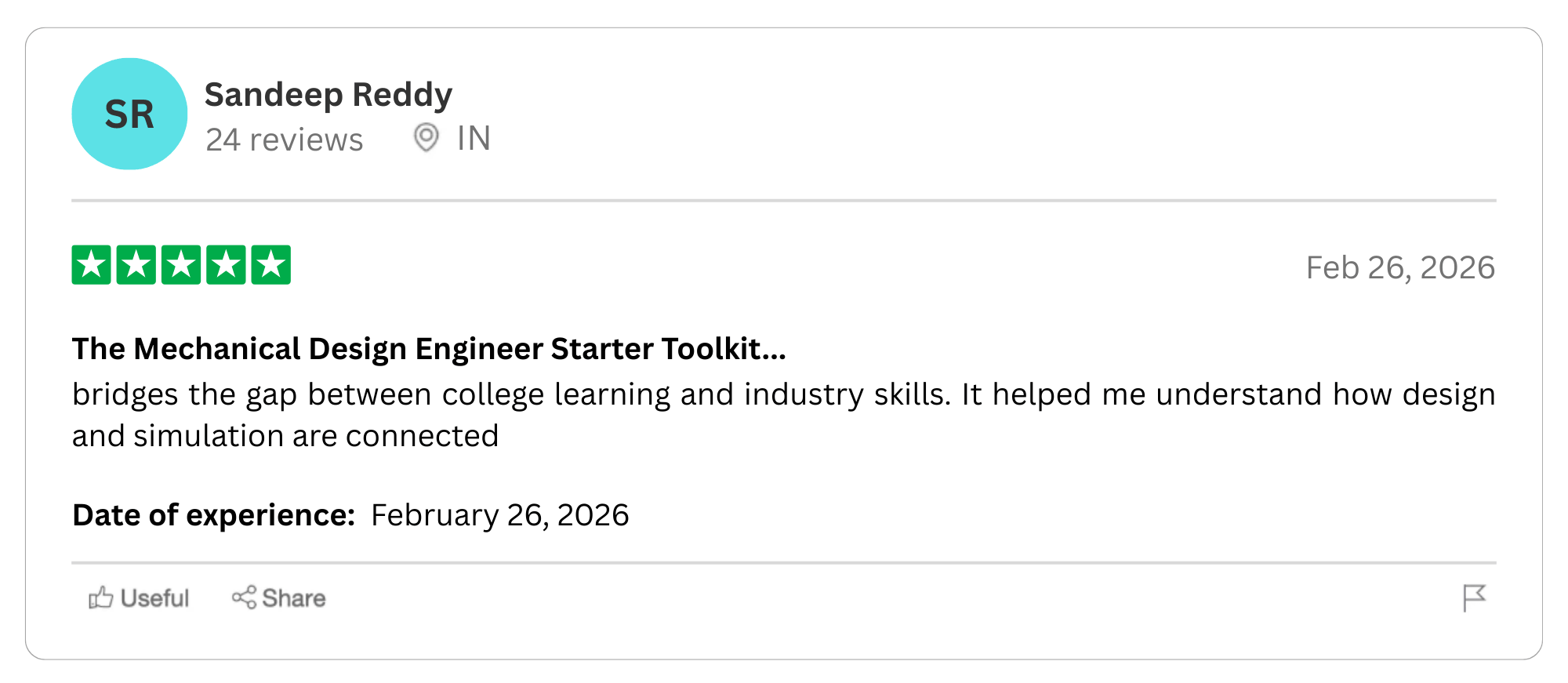Click the second green rating star
The image size is (1568, 683).
pyautogui.click(x=136, y=265)
